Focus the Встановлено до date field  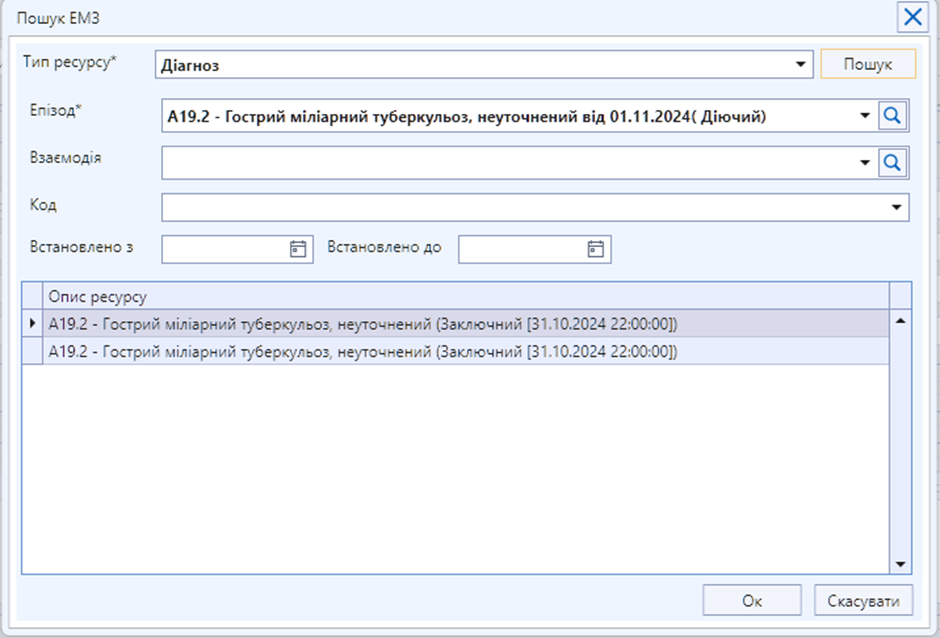point(521,249)
